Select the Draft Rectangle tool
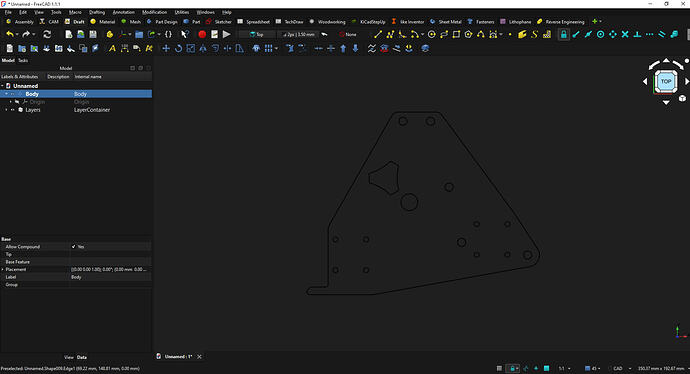This screenshot has width=690, height=374. [456, 34]
